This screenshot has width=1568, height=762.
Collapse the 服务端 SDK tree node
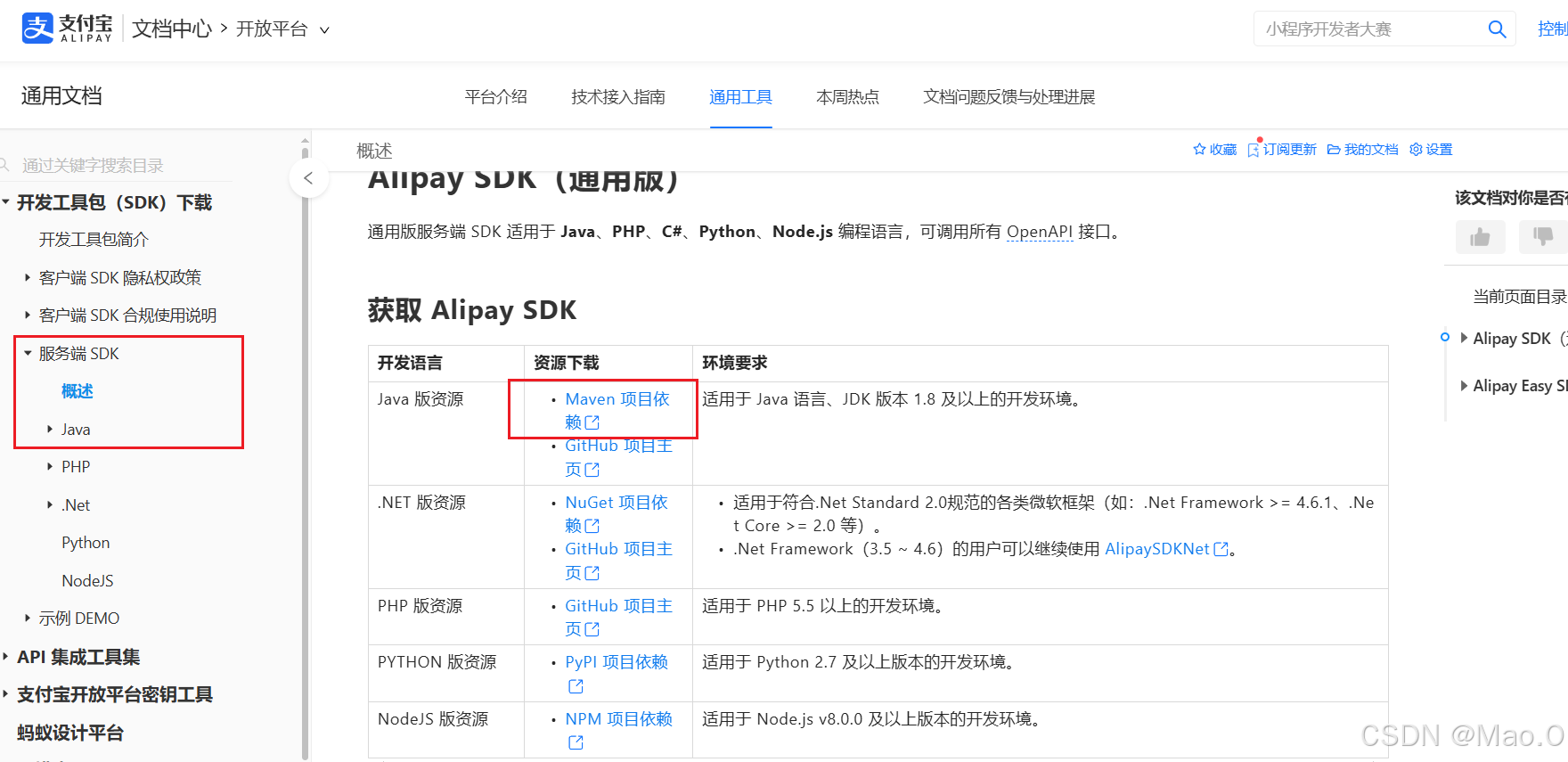[x=28, y=353]
